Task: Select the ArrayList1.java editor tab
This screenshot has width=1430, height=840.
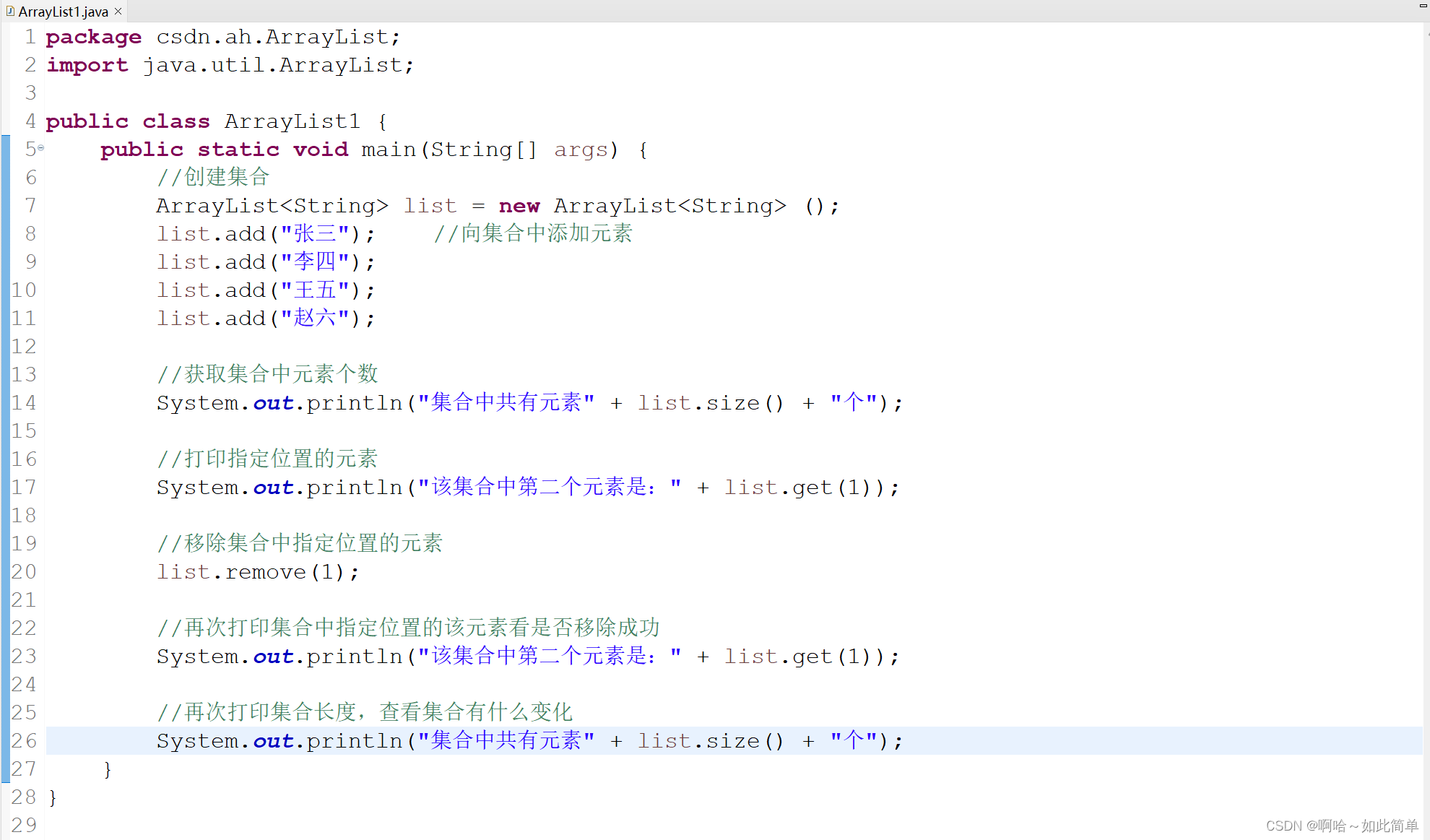Action: coord(63,12)
